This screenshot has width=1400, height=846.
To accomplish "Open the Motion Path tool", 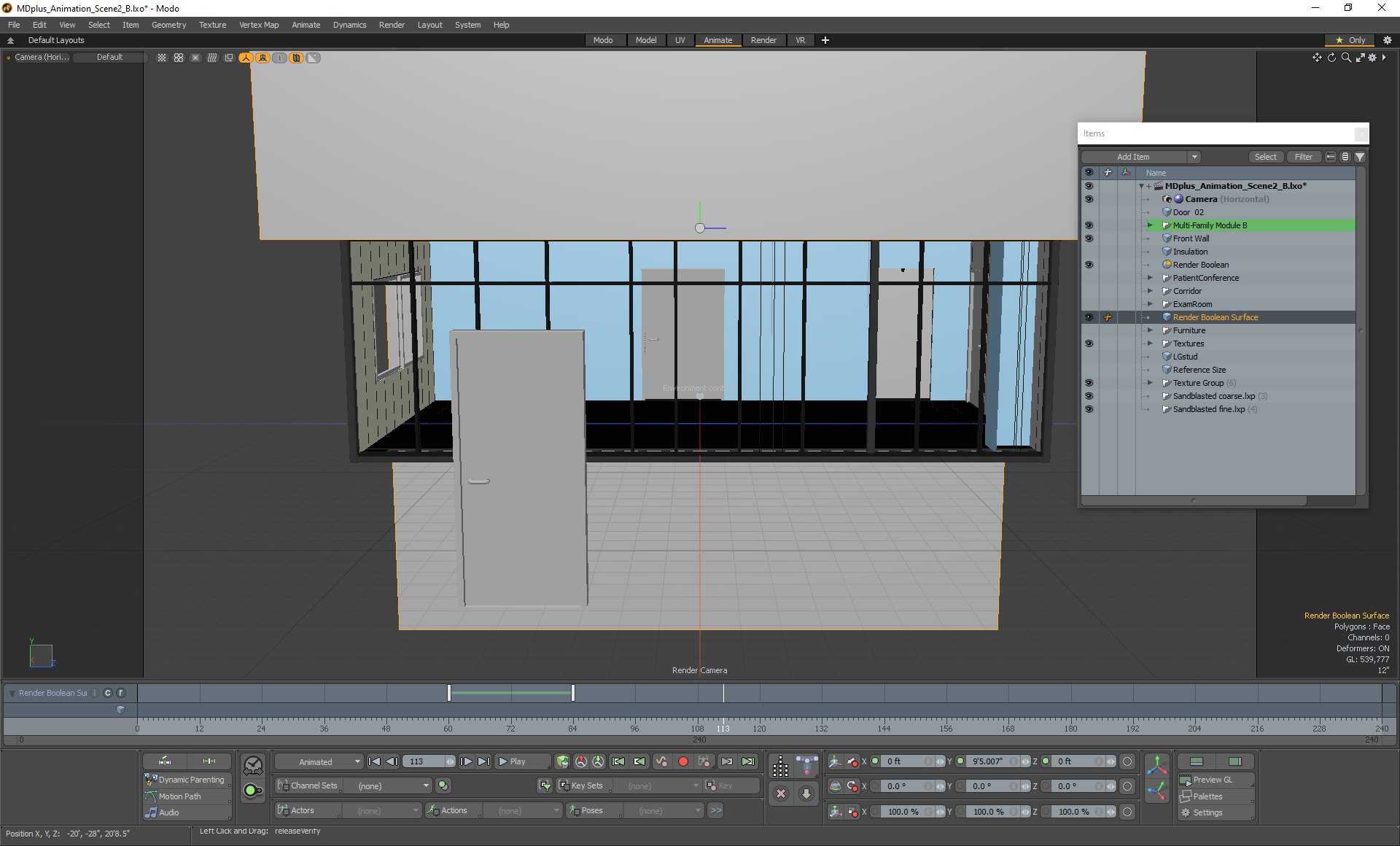I will [x=179, y=796].
